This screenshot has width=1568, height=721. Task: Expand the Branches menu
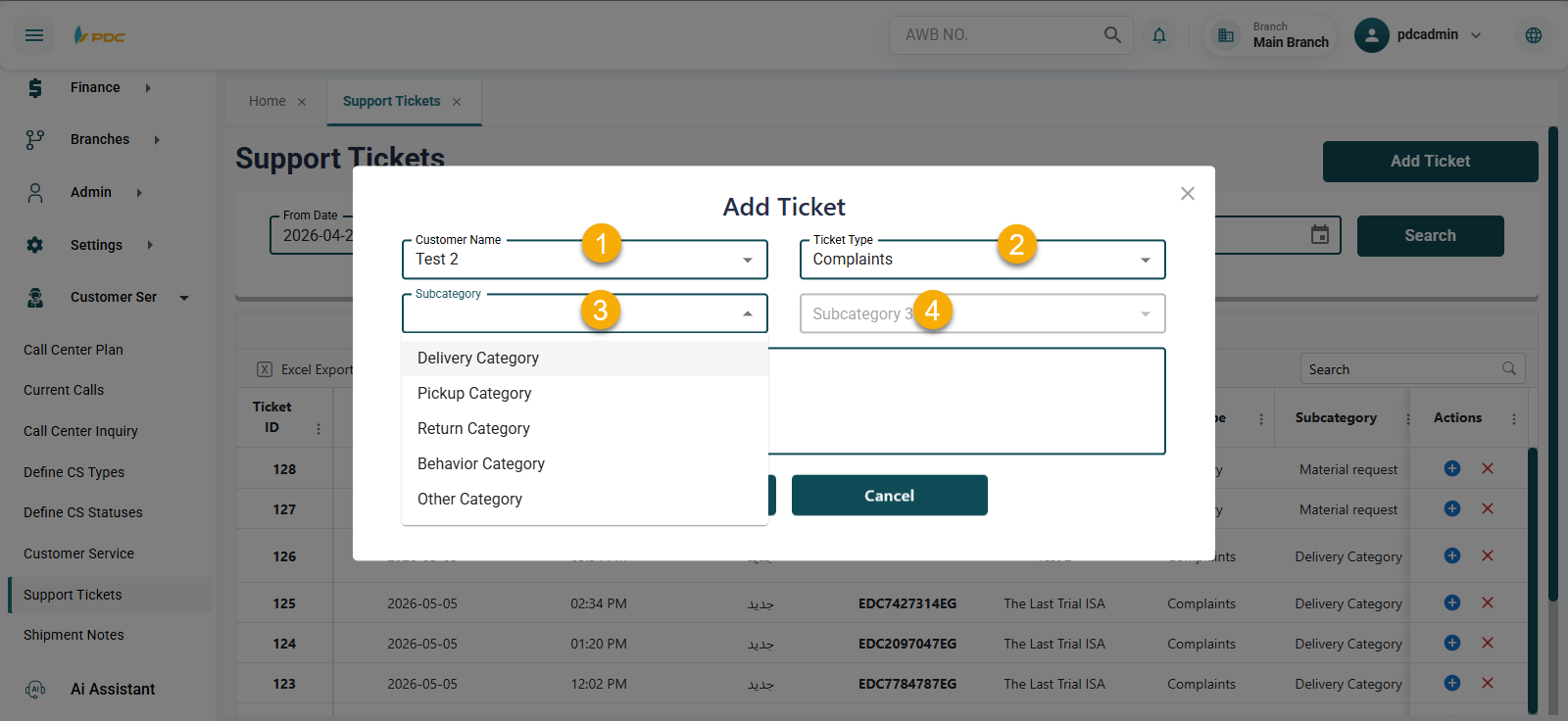tap(157, 140)
